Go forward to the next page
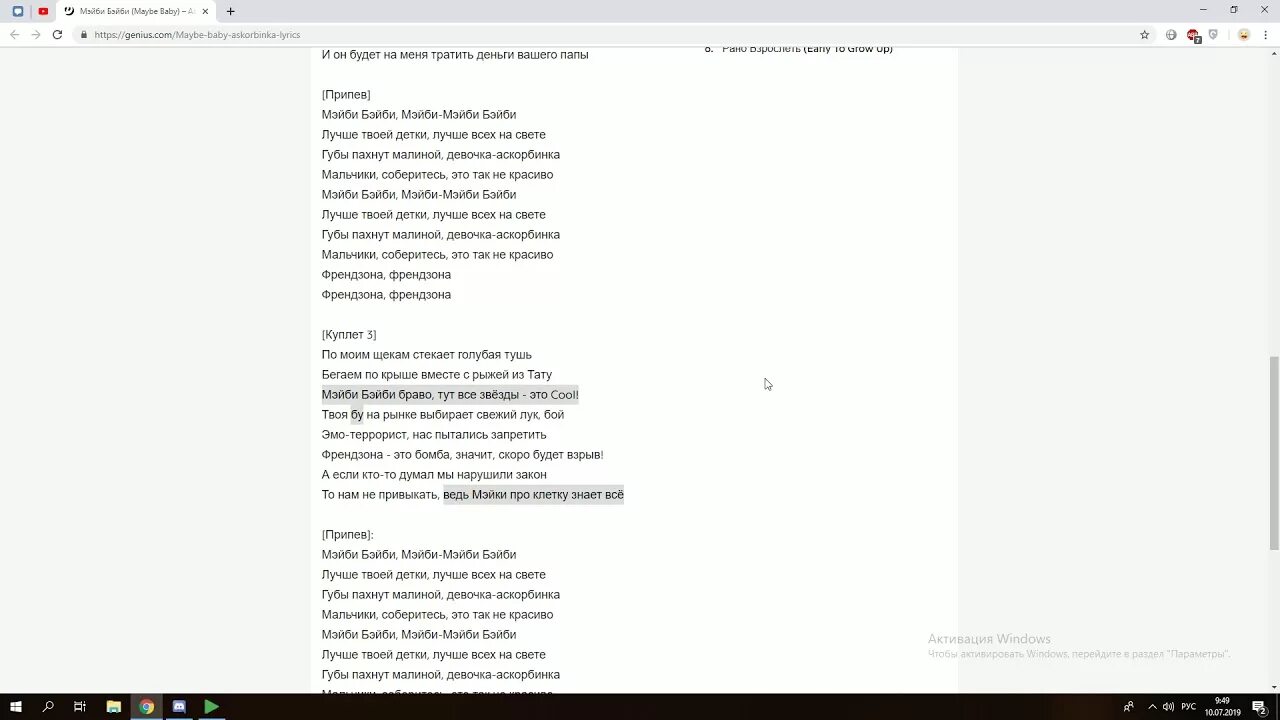 point(36,34)
